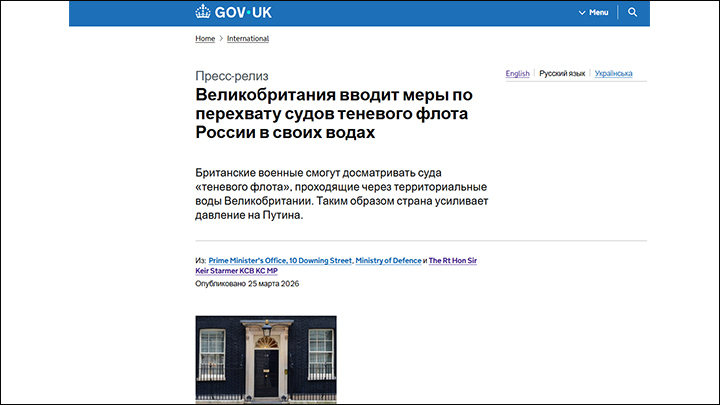Select the Русский язык language option
This screenshot has height=405, width=720.
562,73
